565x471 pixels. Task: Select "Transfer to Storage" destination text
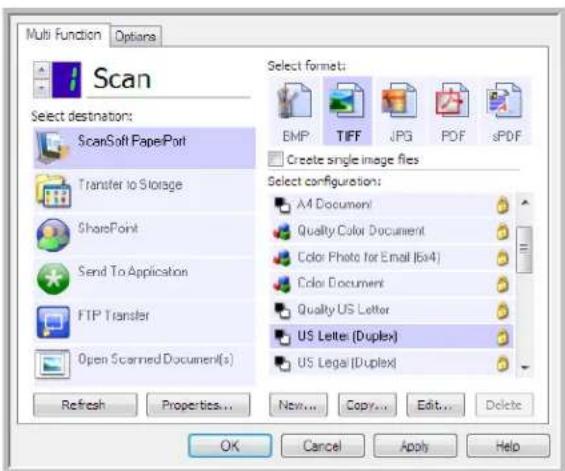pos(130,185)
